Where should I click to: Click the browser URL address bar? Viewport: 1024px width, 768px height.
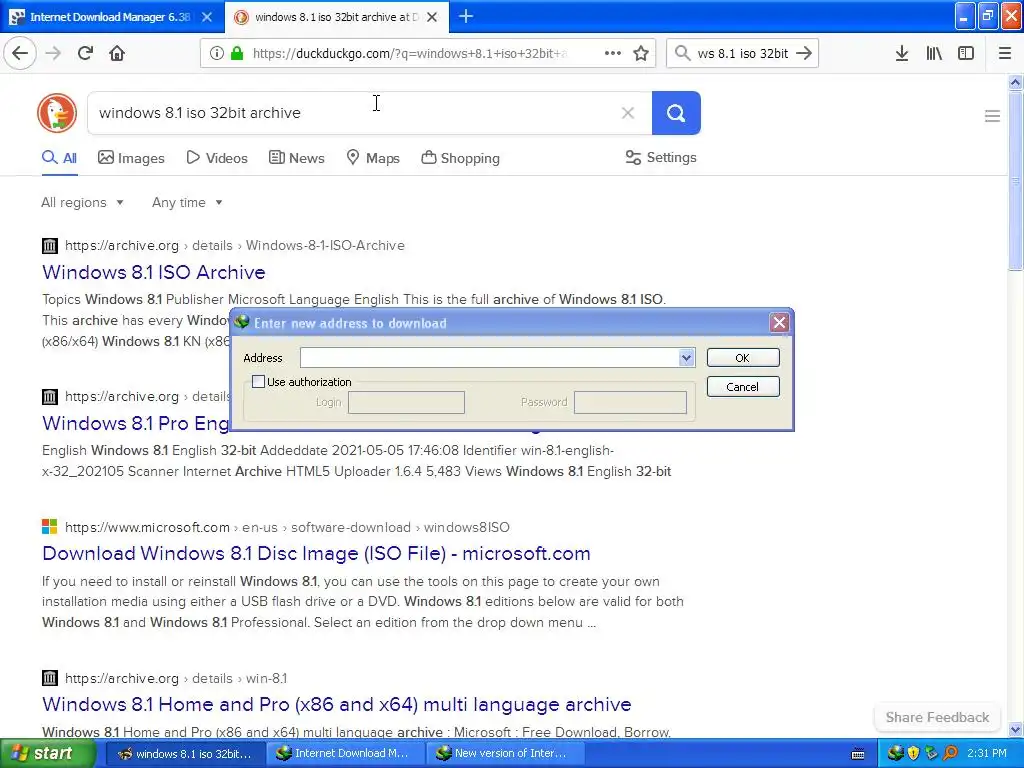408,53
